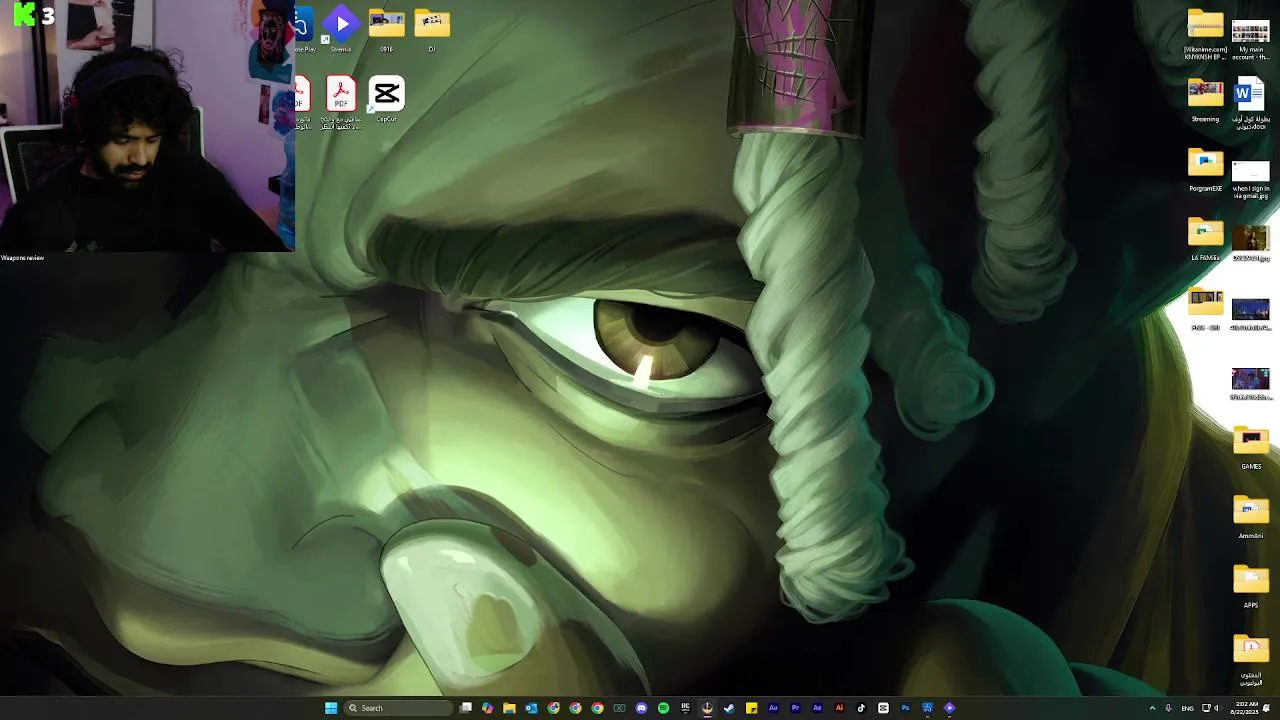Click the taskbar Search box
Screen dimensions: 1280x720
[x=398, y=708]
